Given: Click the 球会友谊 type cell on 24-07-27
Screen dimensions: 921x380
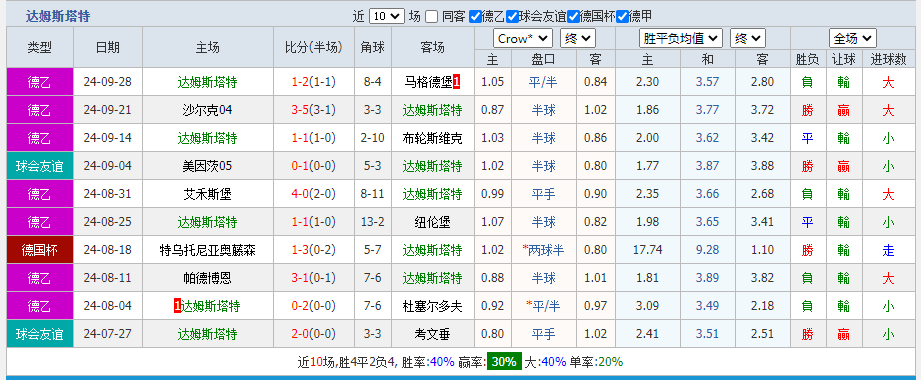Looking at the screenshot, I should point(40,334).
